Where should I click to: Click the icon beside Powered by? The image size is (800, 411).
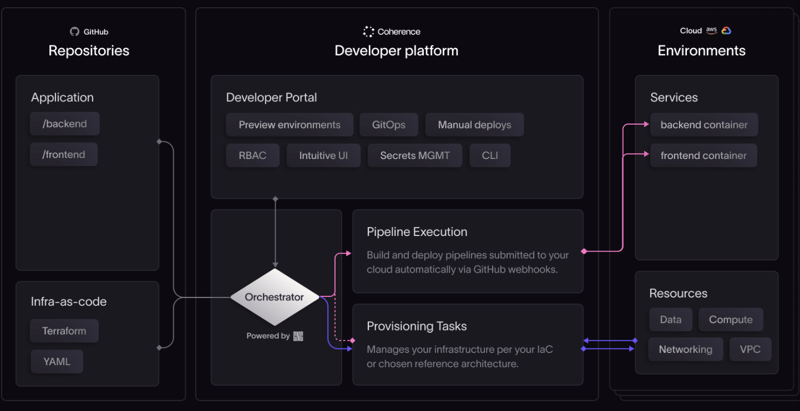coord(298,336)
